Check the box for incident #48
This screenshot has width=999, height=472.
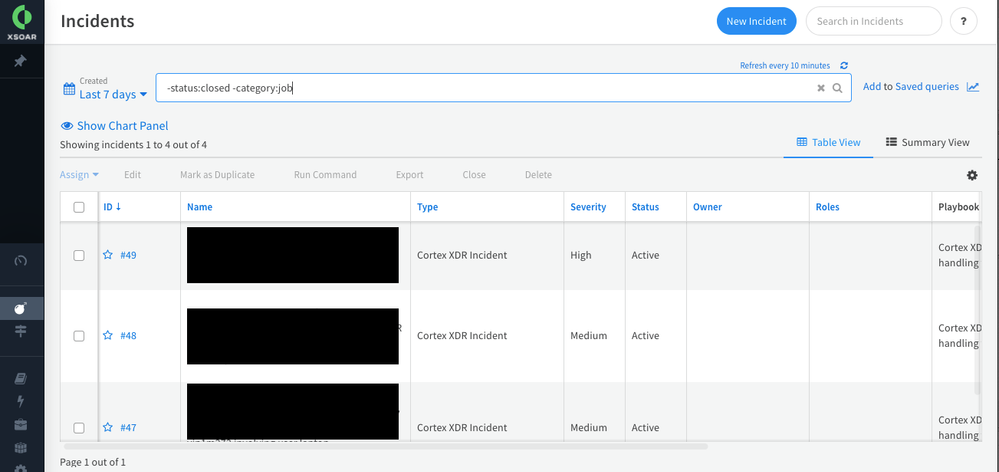click(79, 336)
